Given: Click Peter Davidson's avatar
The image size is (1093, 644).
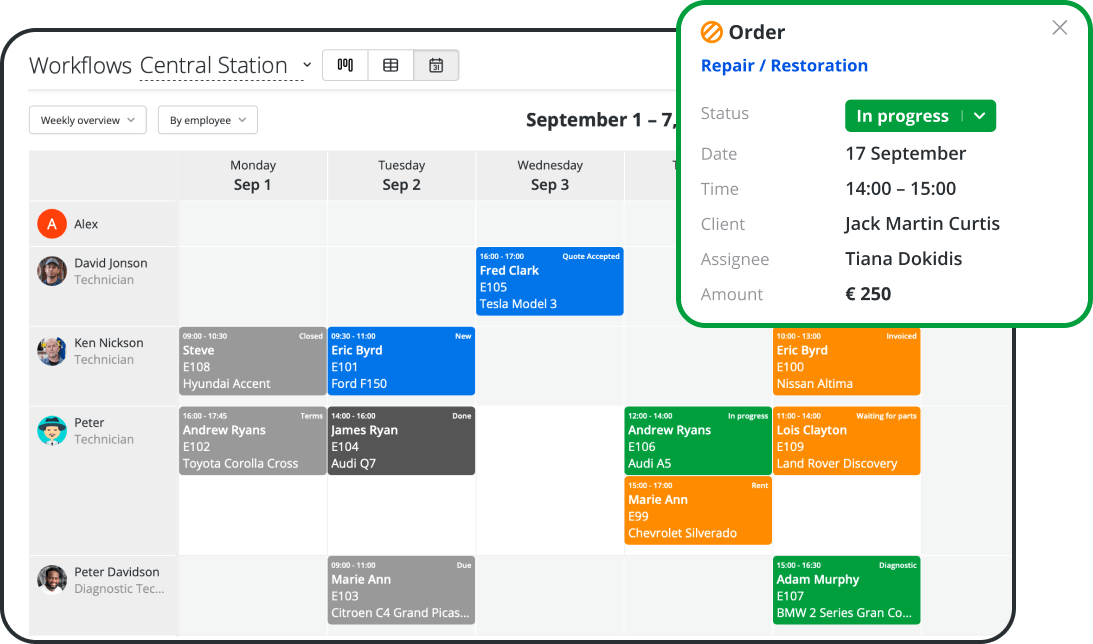Looking at the screenshot, I should tap(51, 580).
